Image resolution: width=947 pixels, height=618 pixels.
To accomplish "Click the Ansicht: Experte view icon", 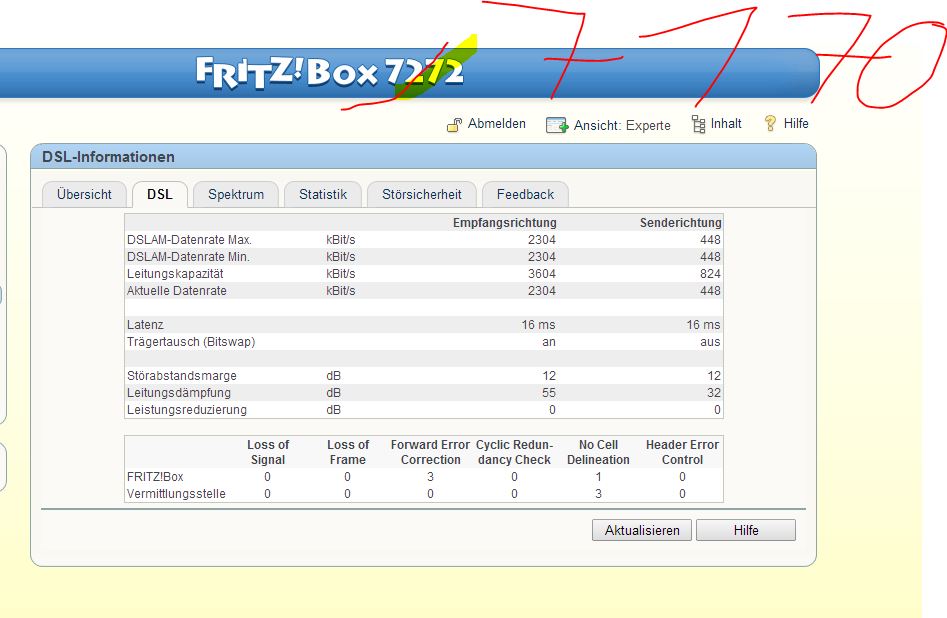I will click(x=557, y=125).
